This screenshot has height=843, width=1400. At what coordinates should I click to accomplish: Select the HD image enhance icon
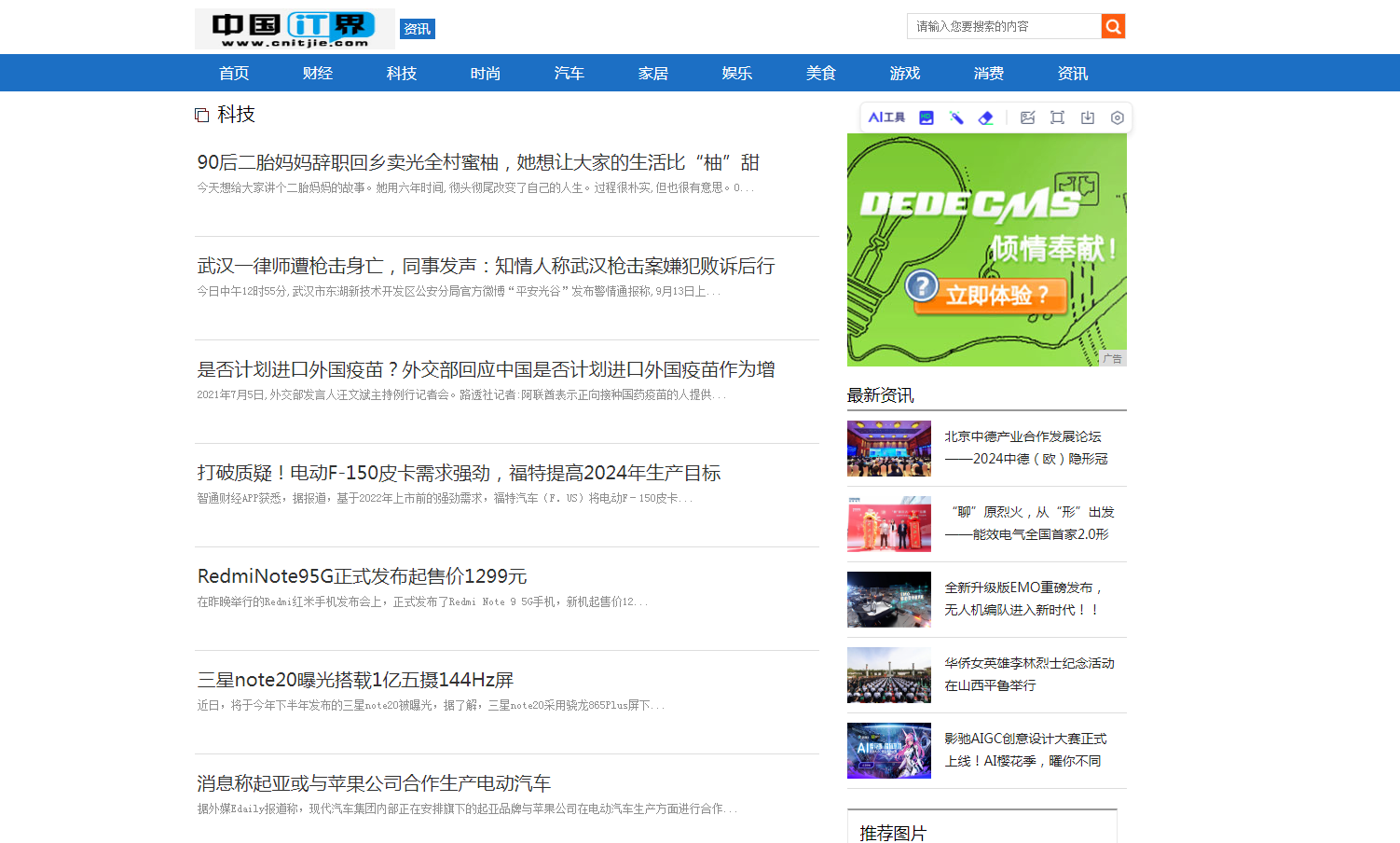pyautogui.click(x=926, y=117)
